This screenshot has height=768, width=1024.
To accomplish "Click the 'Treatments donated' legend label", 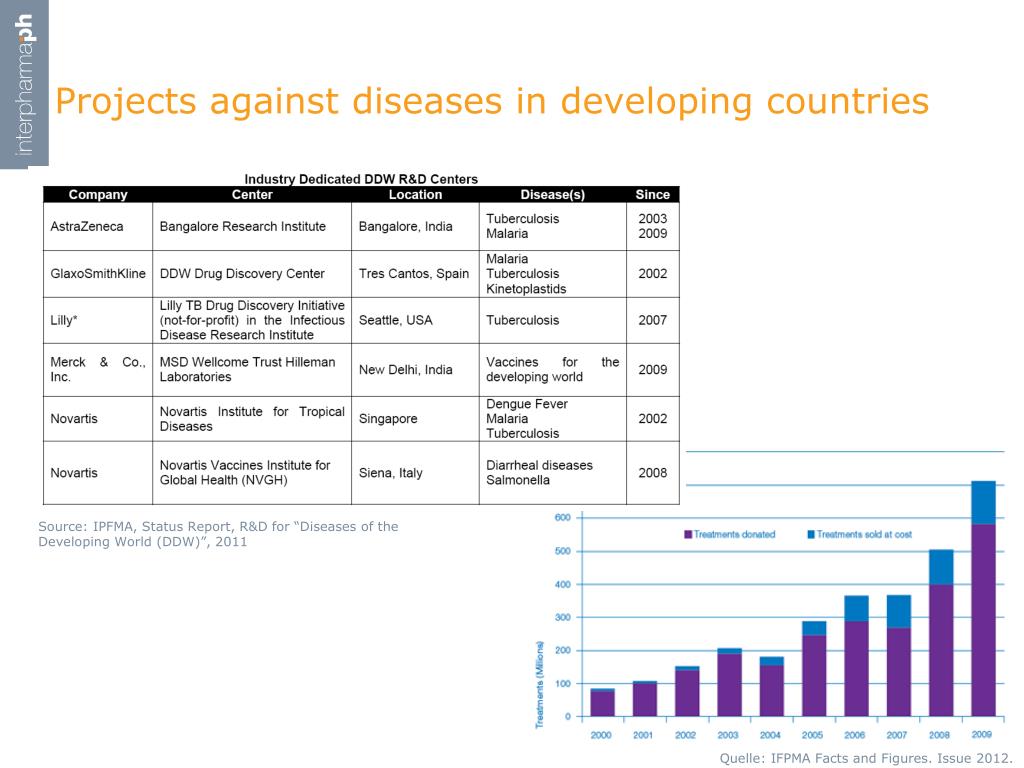I will click(734, 534).
